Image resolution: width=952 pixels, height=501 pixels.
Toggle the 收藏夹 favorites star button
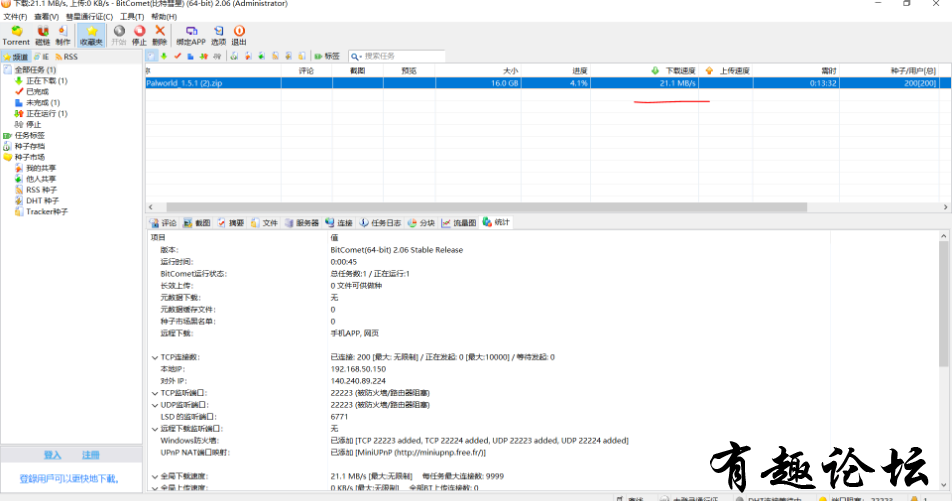click(91, 35)
